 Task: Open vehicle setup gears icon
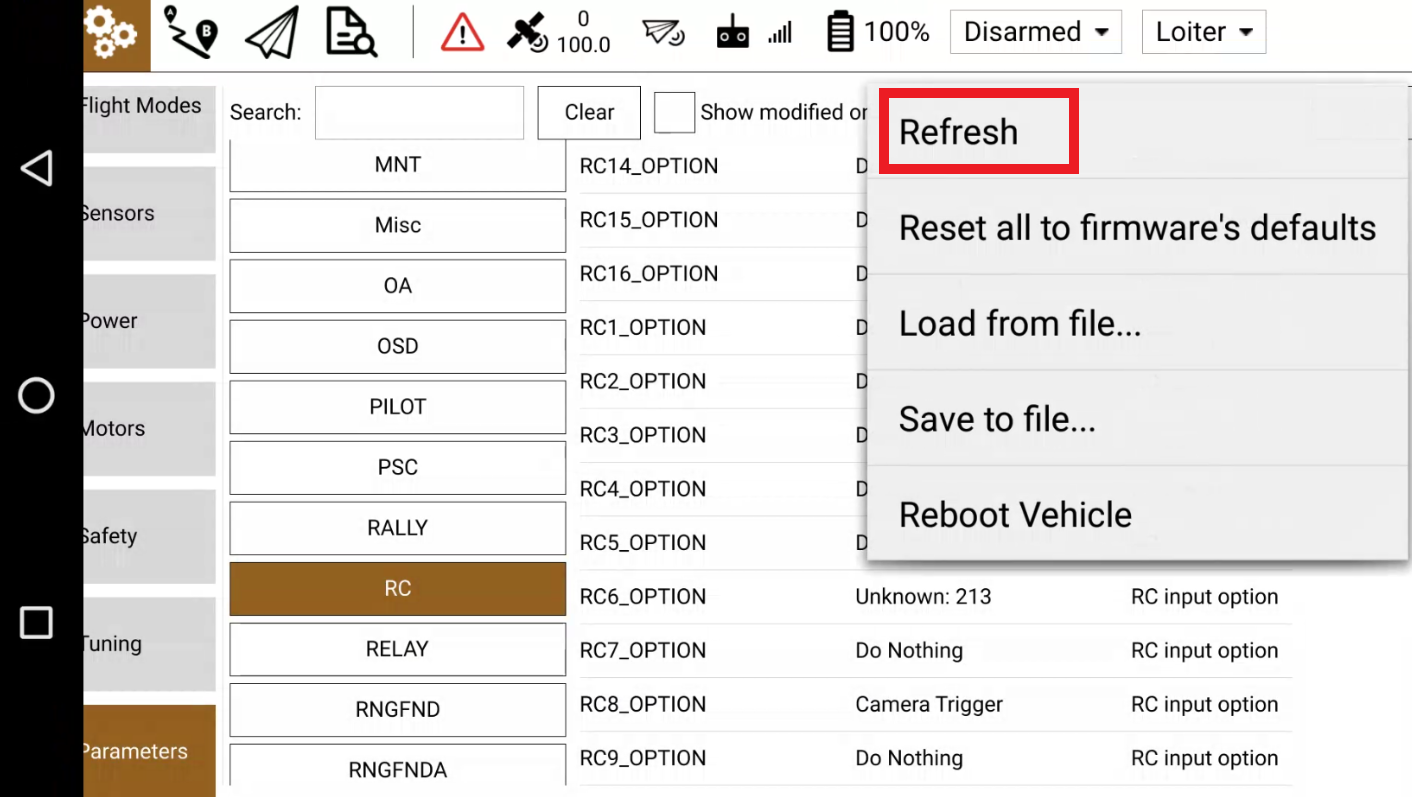112,33
